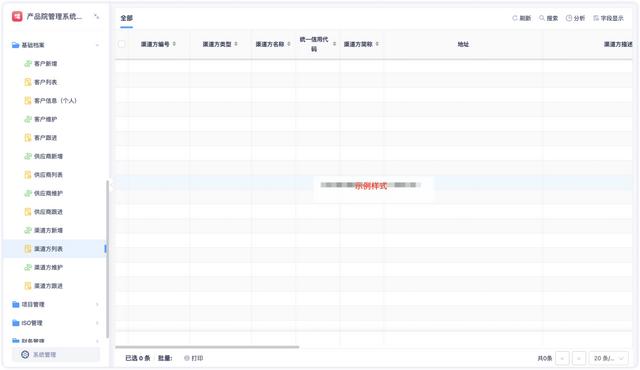Image resolution: width=640 pixels, height=370 pixels.
Task: Go to the next page arrow
Action: point(579,358)
